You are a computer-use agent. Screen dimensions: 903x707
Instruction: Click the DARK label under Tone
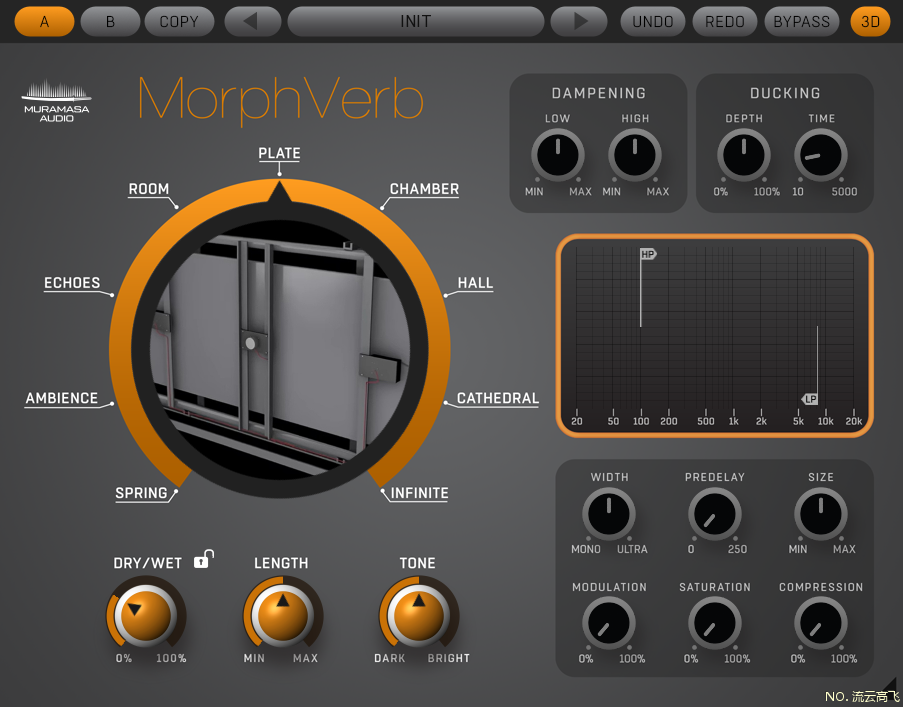pyautogui.click(x=390, y=658)
